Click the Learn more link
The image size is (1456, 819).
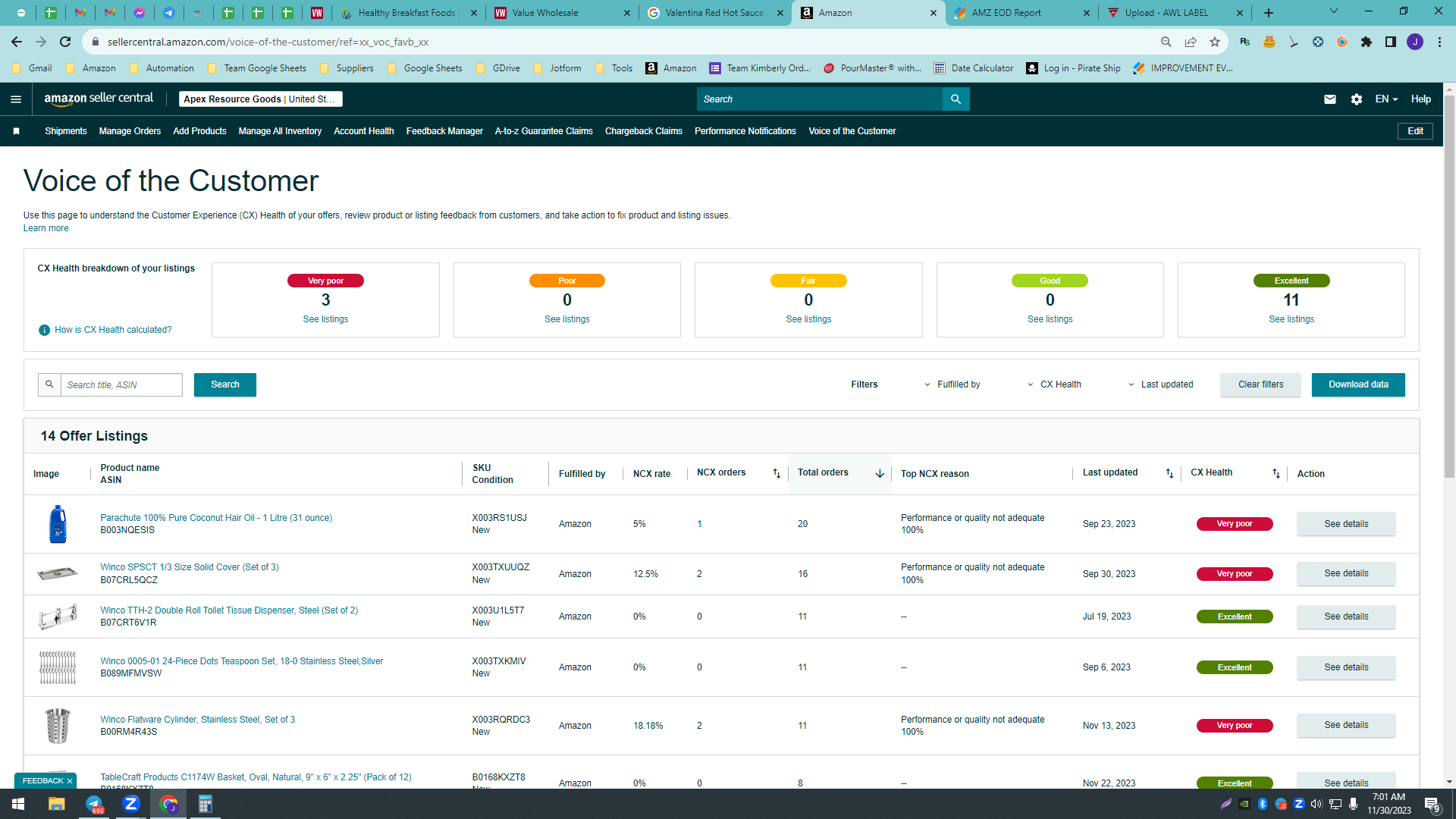(x=45, y=228)
